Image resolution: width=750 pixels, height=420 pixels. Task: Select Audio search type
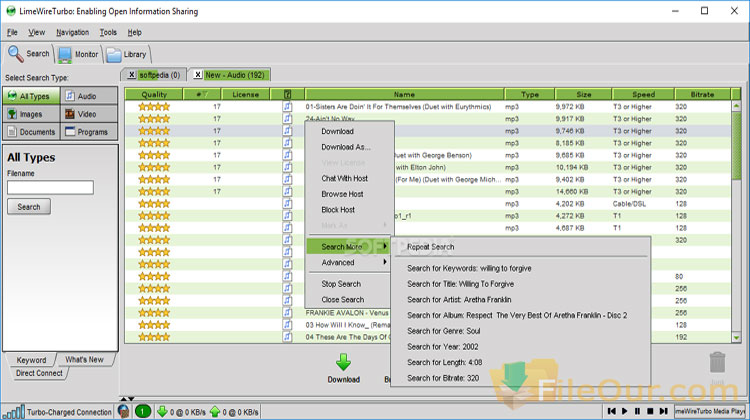click(x=89, y=96)
